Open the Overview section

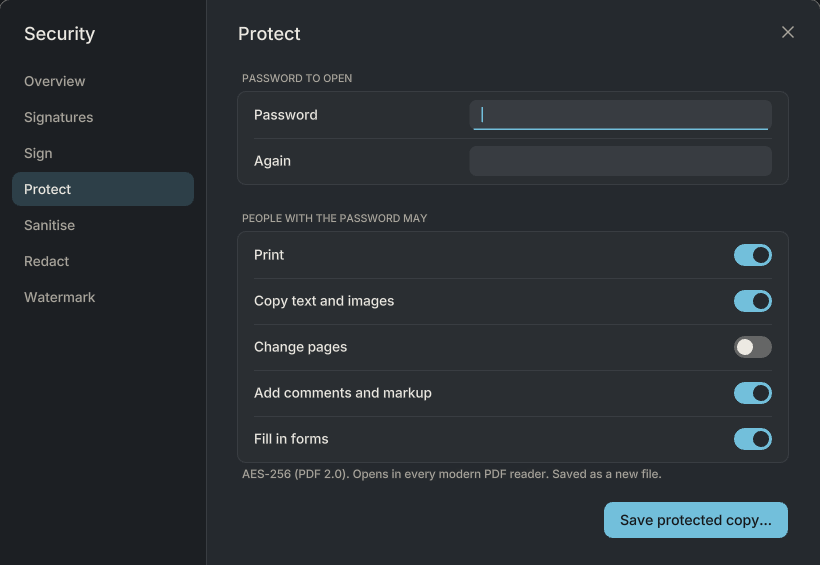pyautogui.click(x=103, y=81)
